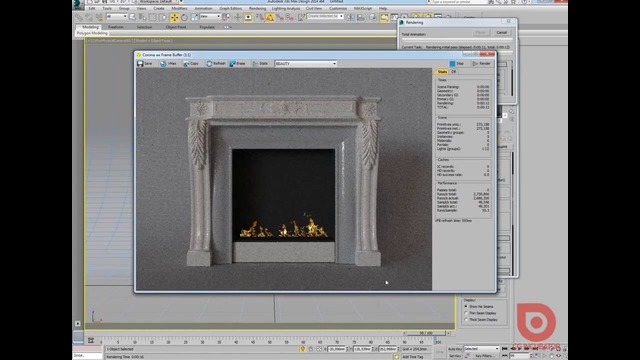Click Save in Corona frame buffer

point(145,64)
